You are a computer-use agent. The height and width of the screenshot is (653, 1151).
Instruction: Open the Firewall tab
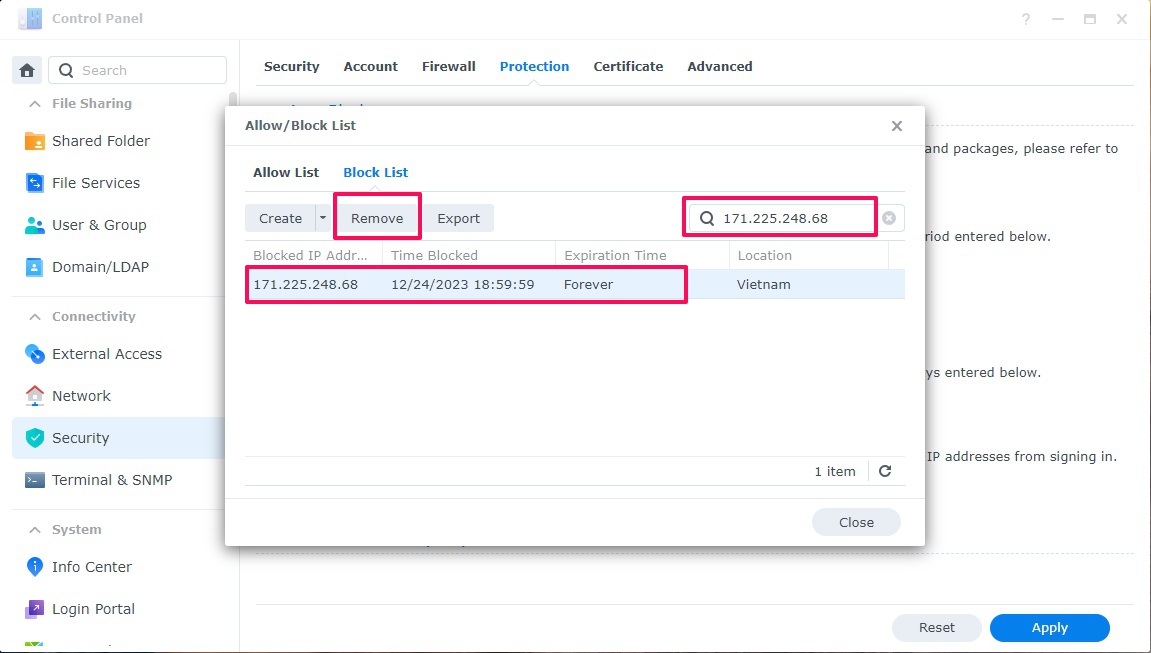pyautogui.click(x=448, y=66)
